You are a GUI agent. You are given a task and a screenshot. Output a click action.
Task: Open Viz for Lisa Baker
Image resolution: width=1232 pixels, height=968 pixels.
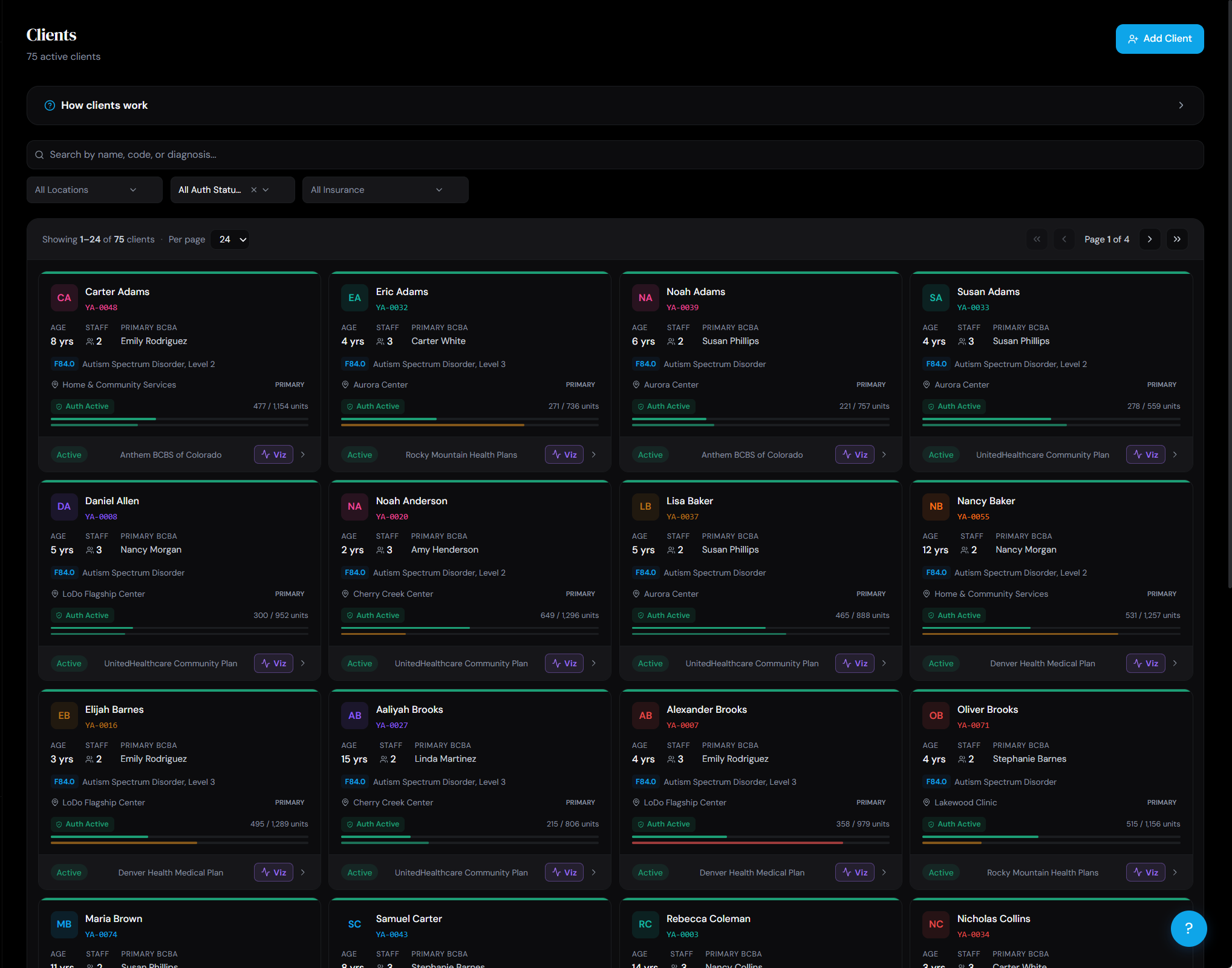click(x=855, y=663)
